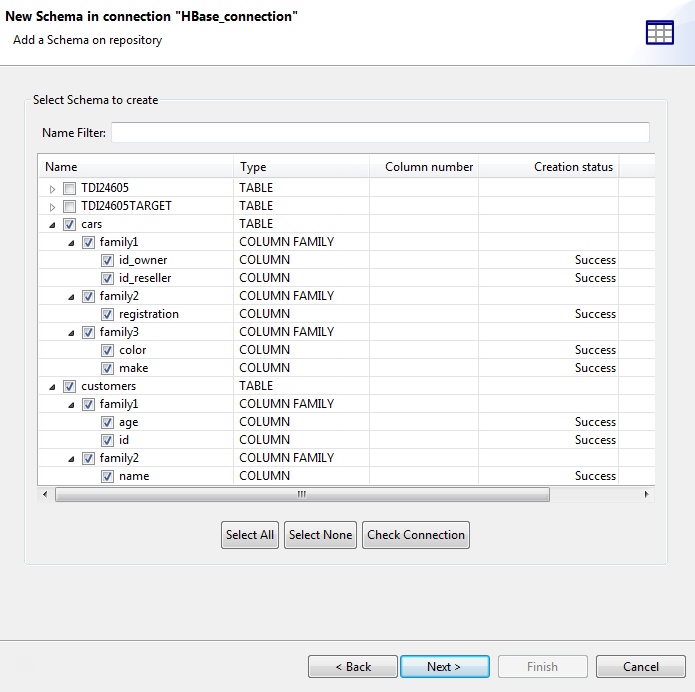Image resolution: width=695 pixels, height=692 pixels.
Task: Uncheck the registration column checkbox
Action: [107, 314]
